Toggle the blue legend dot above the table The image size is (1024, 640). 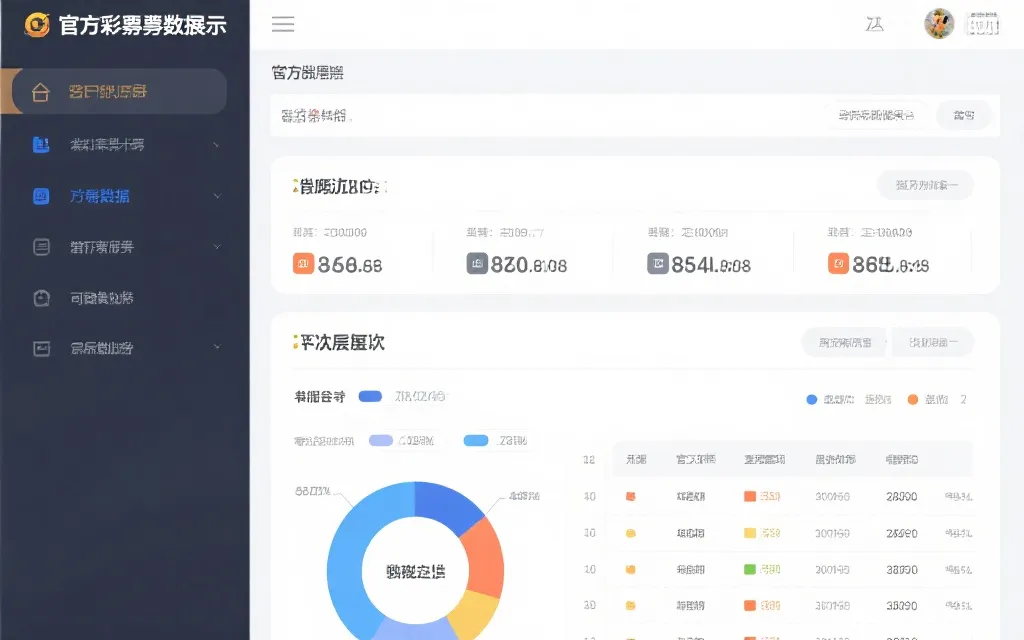tap(811, 399)
